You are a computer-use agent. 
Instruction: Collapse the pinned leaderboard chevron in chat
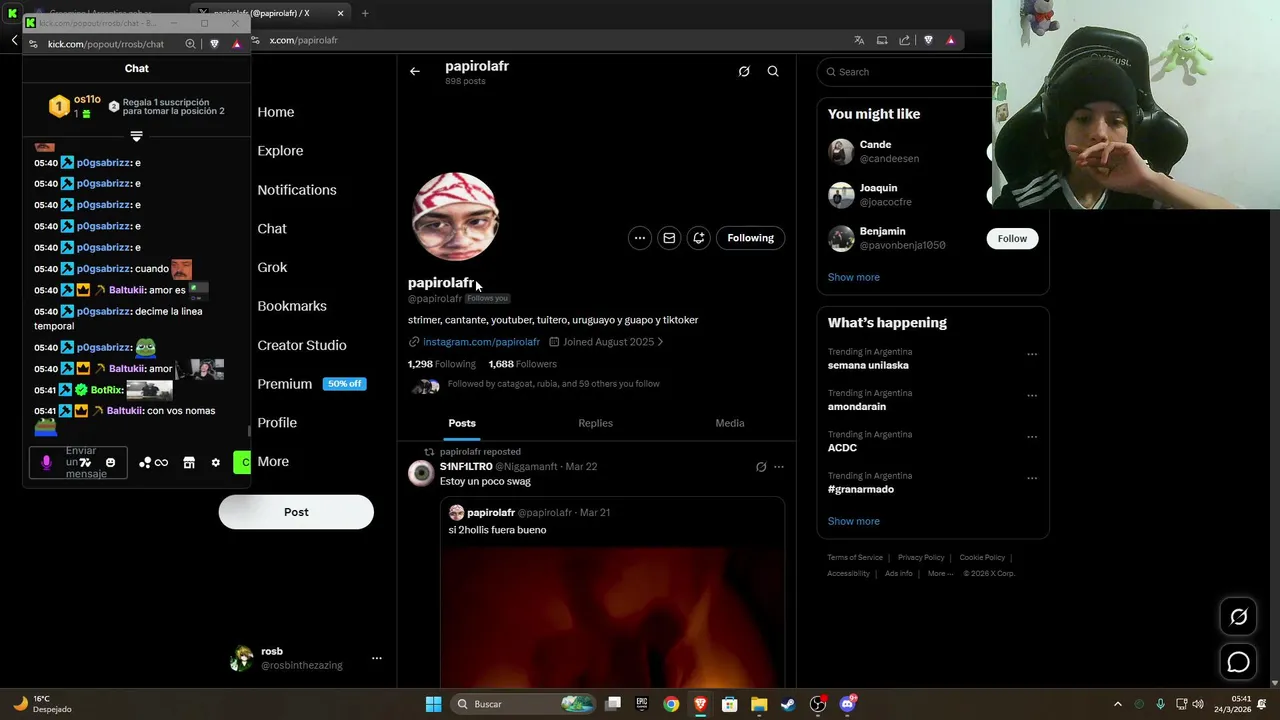coord(137,136)
